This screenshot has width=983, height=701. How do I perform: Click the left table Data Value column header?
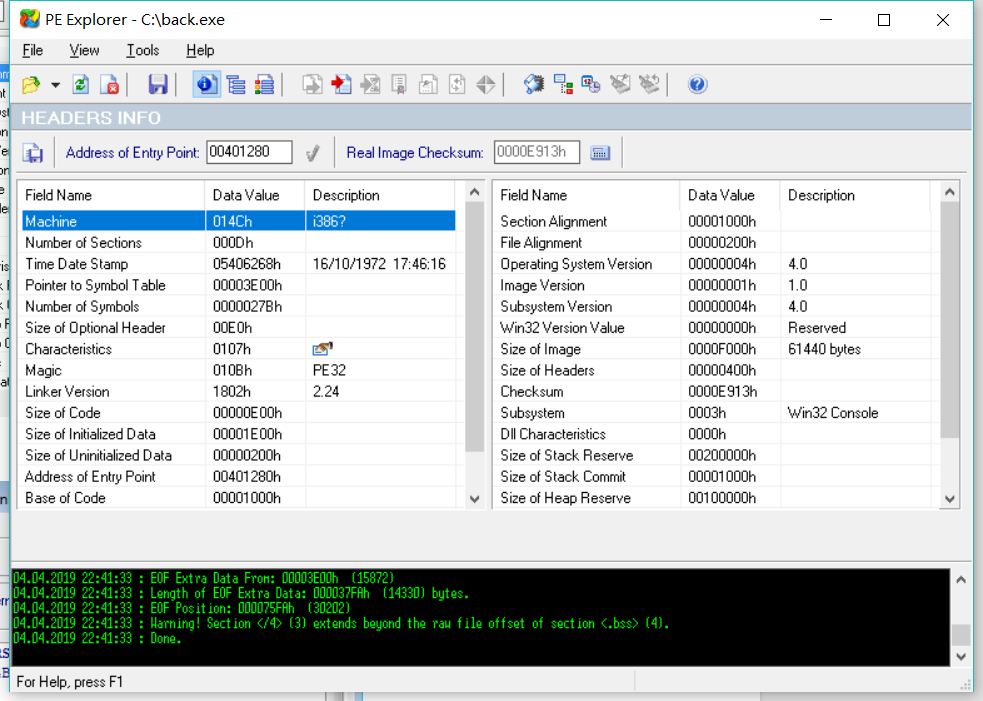tap(255, 195)
